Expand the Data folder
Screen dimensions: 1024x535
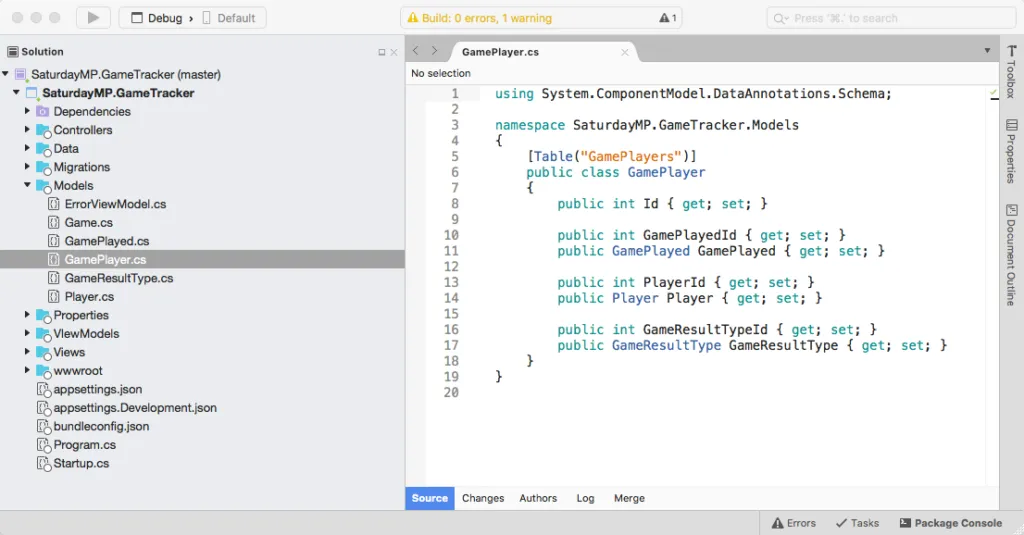[x=27, y=148]
